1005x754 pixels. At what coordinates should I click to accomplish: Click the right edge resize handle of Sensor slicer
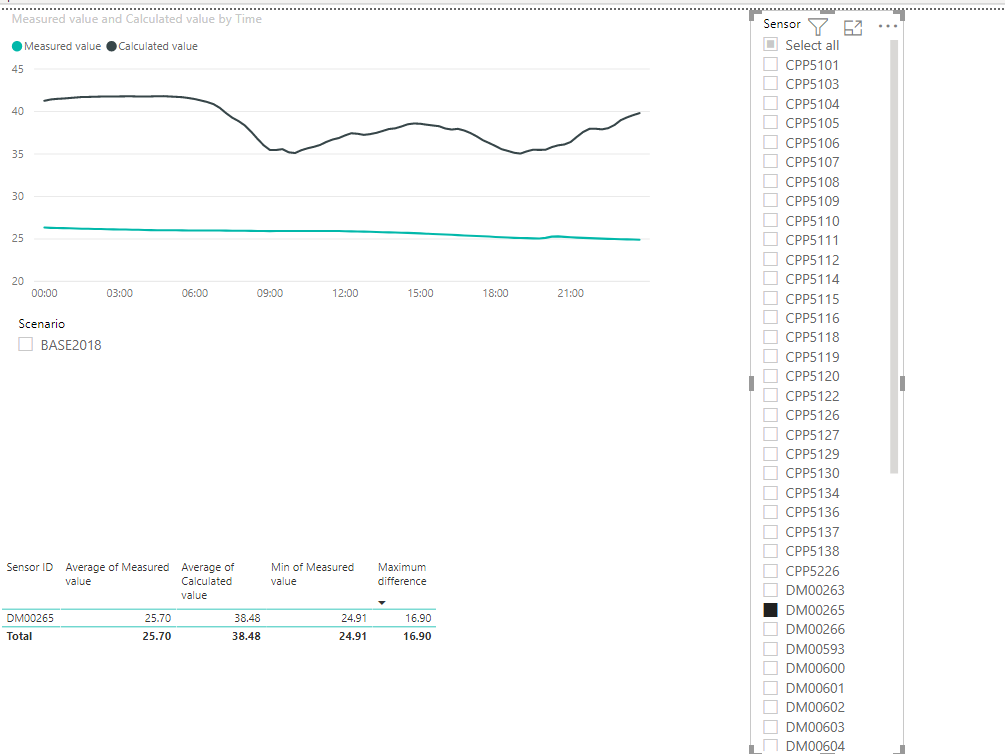(x=902, y=383)
